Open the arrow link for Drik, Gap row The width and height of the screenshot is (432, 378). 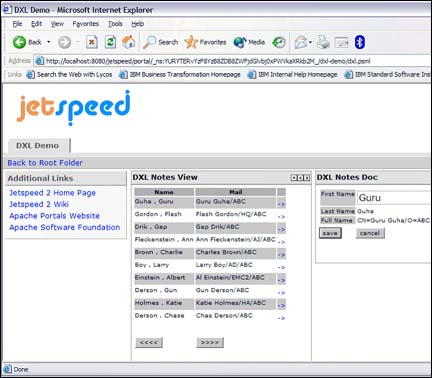[281, 229]
